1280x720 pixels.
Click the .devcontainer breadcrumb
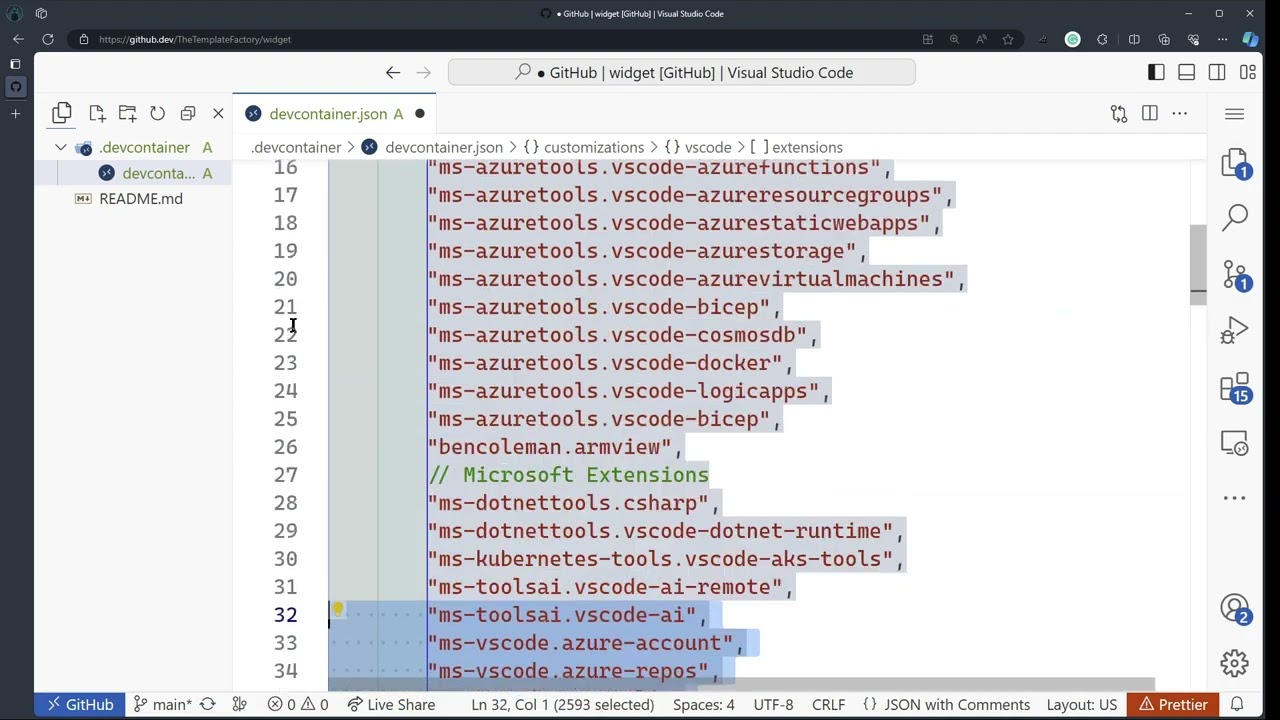[296, 147]
